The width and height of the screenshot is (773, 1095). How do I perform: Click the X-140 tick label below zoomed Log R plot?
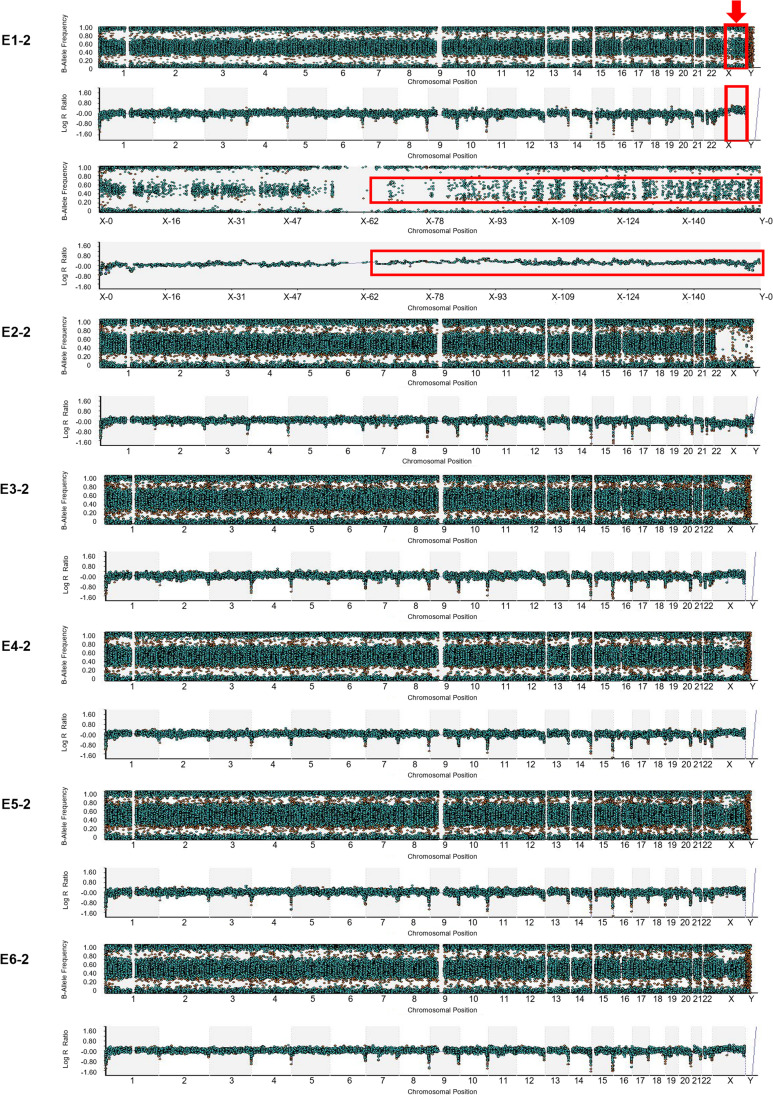pyautogui.click(x=695, y=298)
